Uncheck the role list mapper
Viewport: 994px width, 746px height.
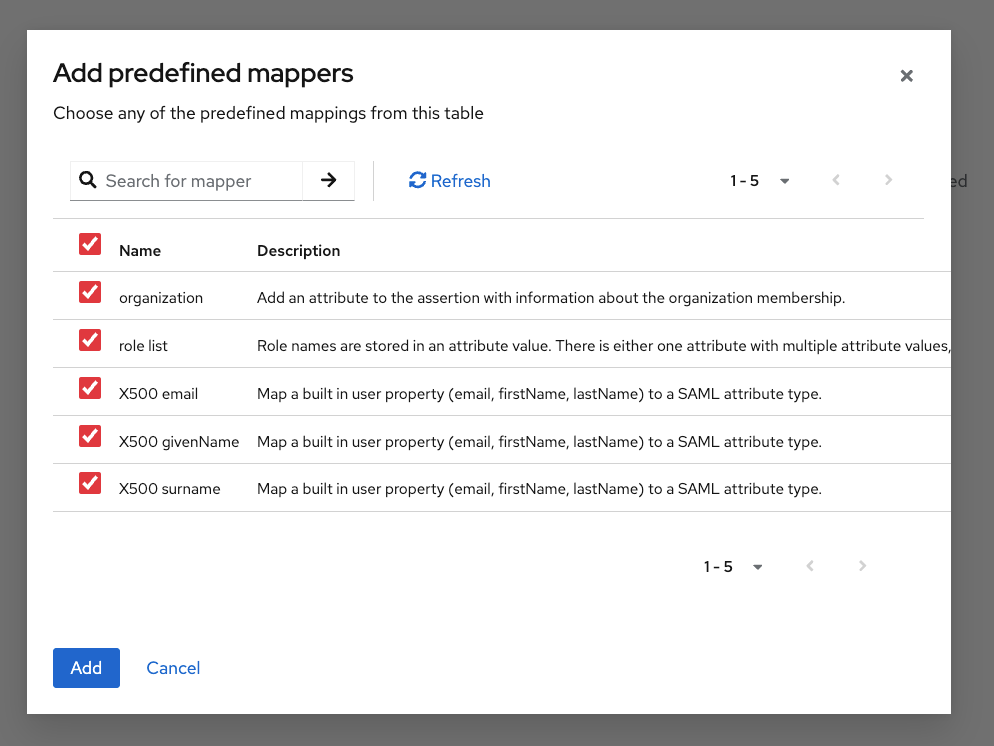click(90, 340)
